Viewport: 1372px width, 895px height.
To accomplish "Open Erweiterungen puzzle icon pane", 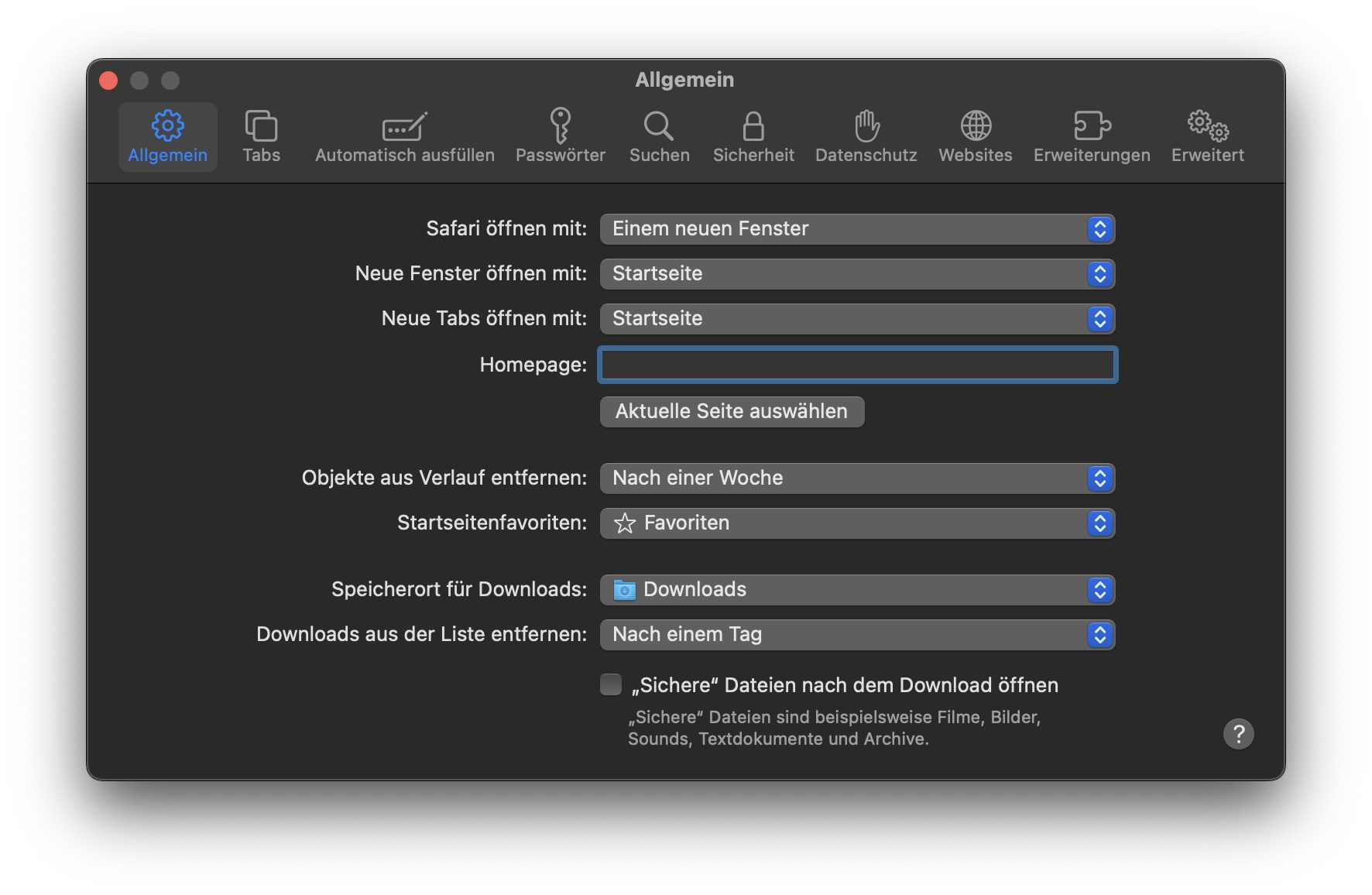I will (1091, 137).
